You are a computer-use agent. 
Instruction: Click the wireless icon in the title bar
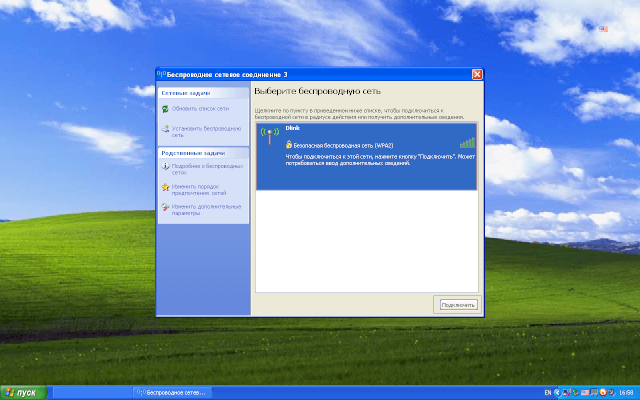point(161,74)
